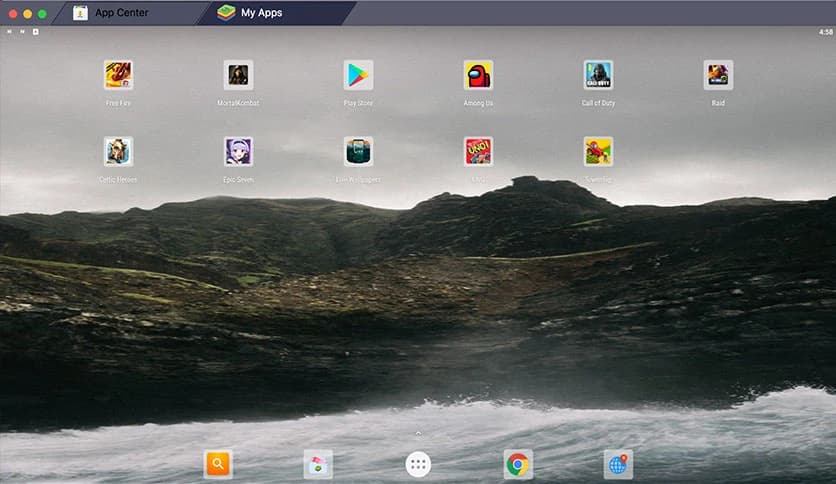Select the My Apps tab
This screenshot has width=836, height=484.
(262, 13)
